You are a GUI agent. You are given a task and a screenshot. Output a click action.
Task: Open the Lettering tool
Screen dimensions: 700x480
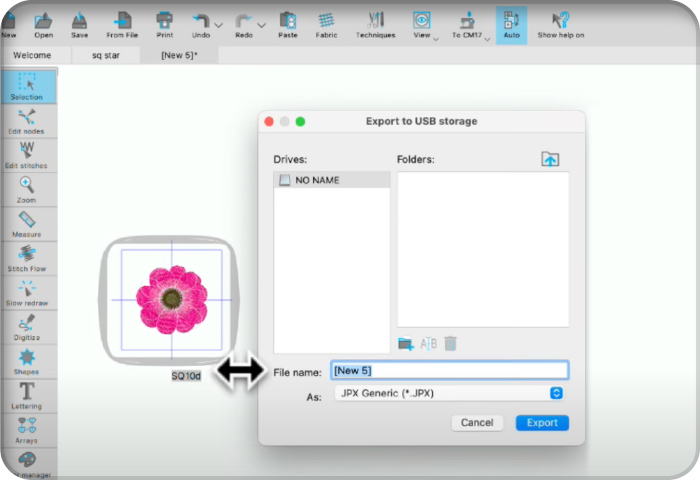27,395
